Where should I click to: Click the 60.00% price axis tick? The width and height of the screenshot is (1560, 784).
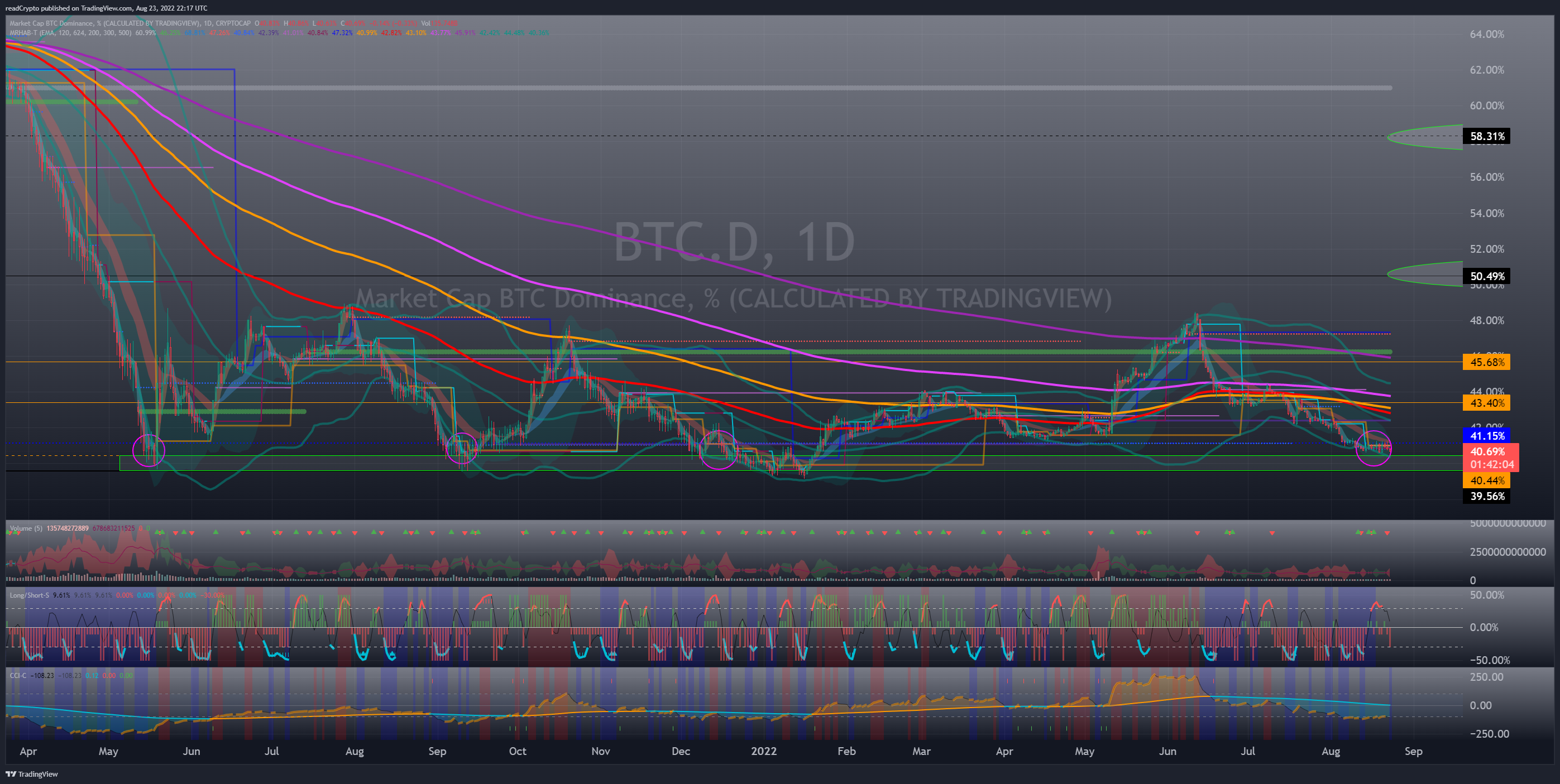(x=1487, y=105)
